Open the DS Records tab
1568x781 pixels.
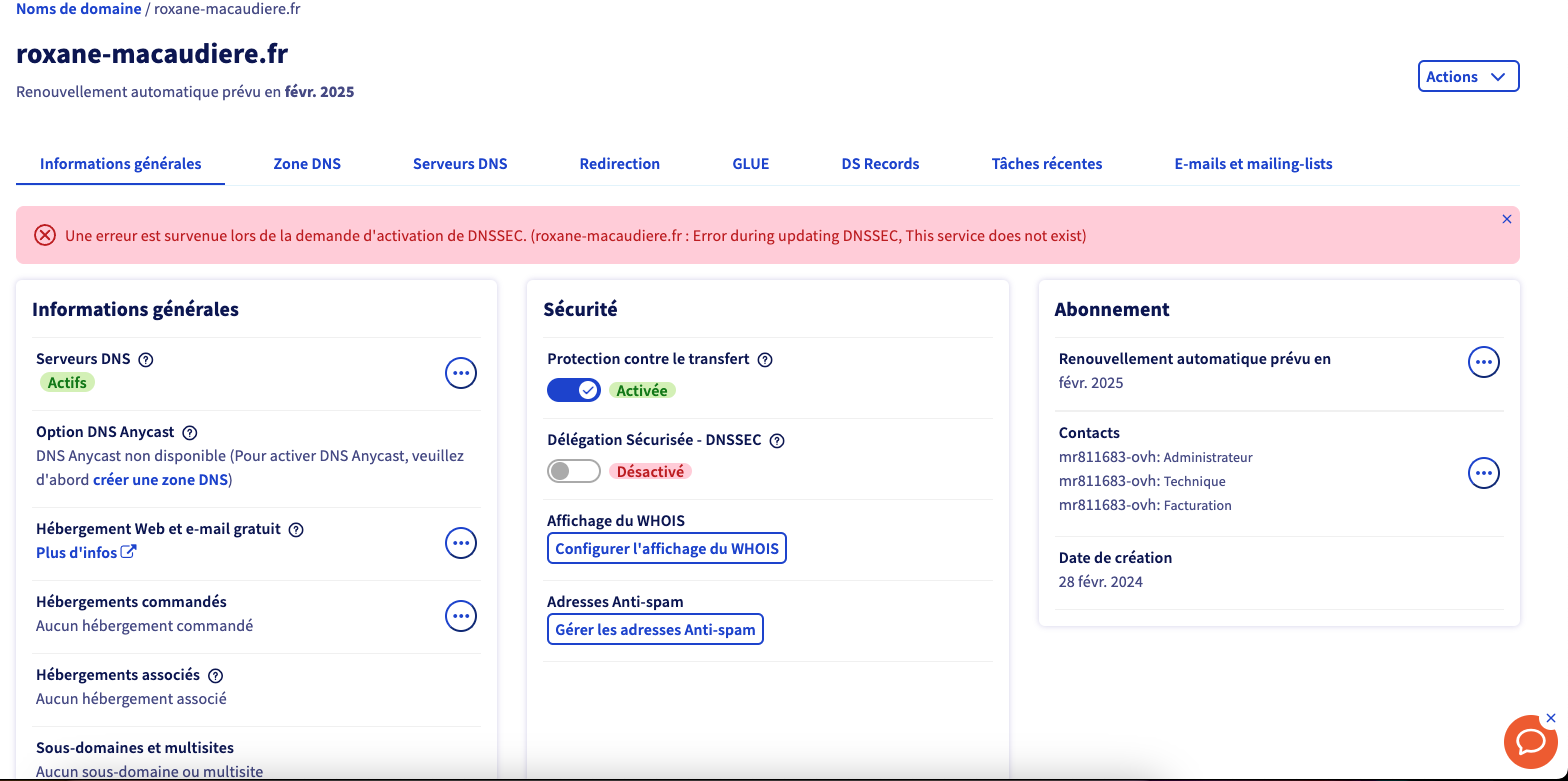coord(880,164)
